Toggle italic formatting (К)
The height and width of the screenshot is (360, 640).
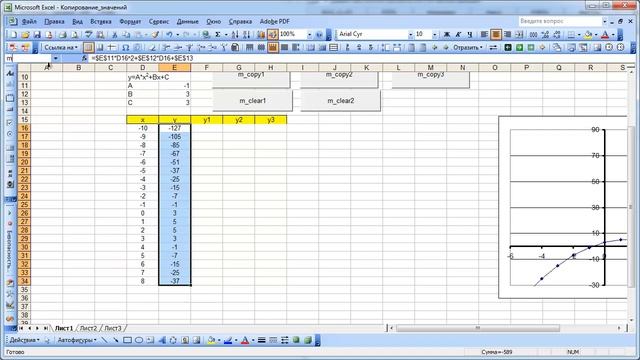coord(458,35)
